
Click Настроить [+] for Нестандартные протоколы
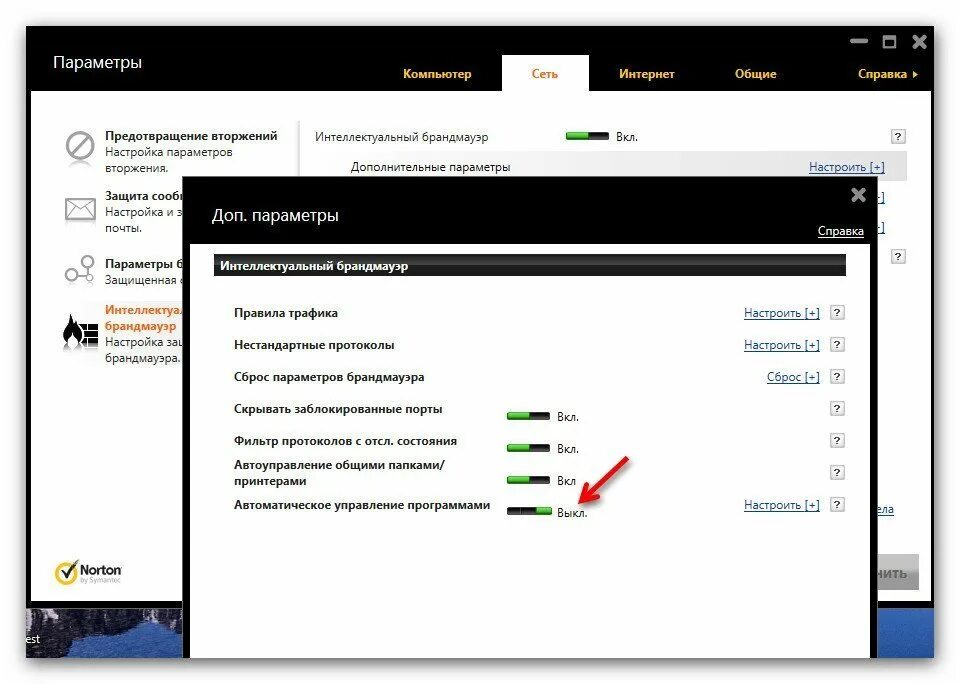781,345
